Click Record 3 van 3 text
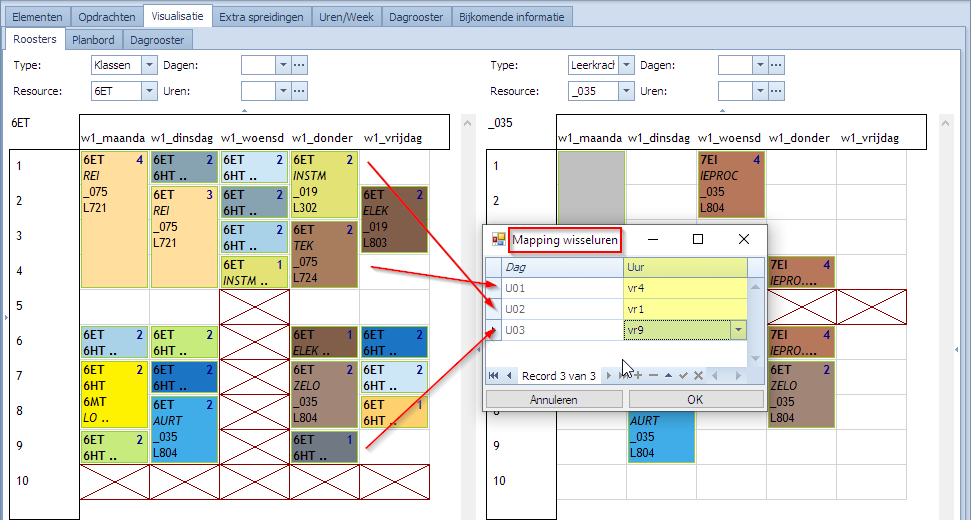Image resolution: width=971 pixels, height=520 pixels. [559, 376]
